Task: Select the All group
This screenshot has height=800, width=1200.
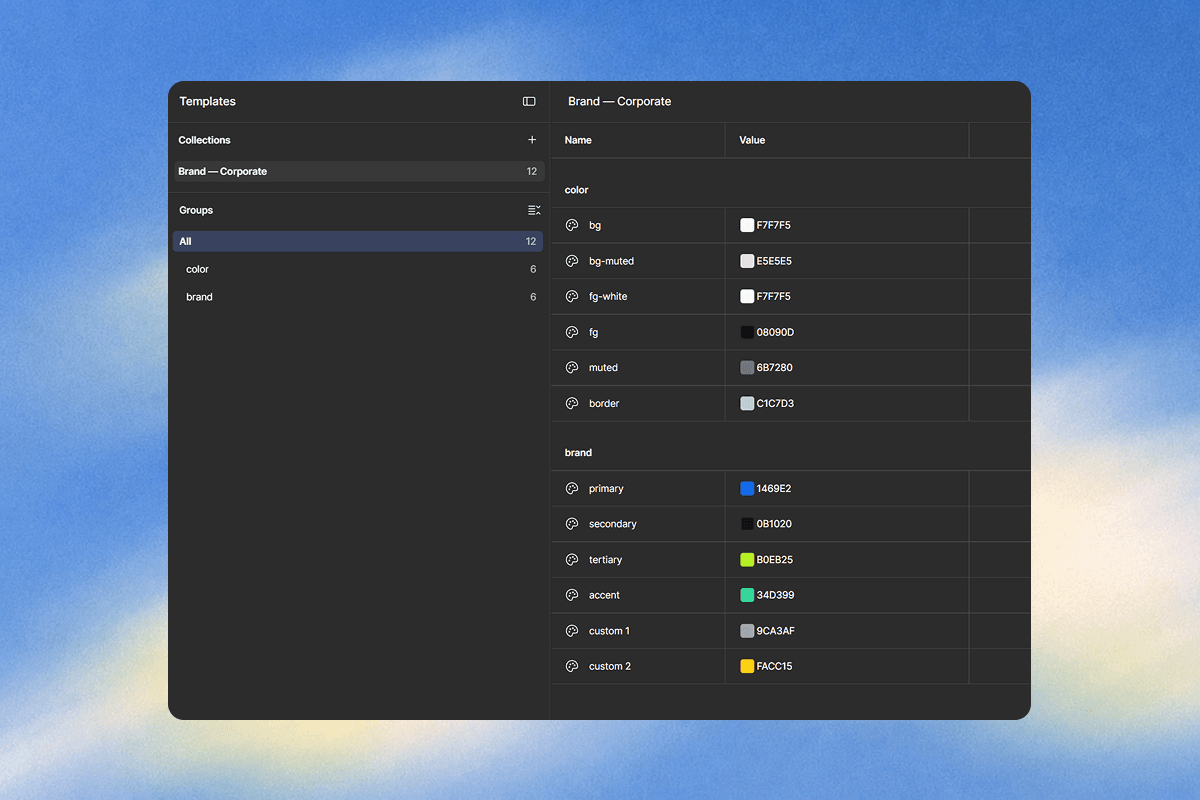Action: click(x=358, y=241)
